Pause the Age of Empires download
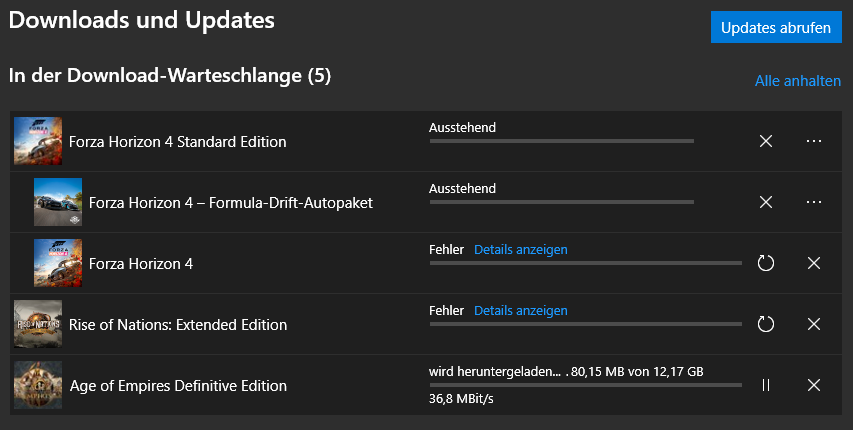853x430 pixels. click(x=766, y=385)
